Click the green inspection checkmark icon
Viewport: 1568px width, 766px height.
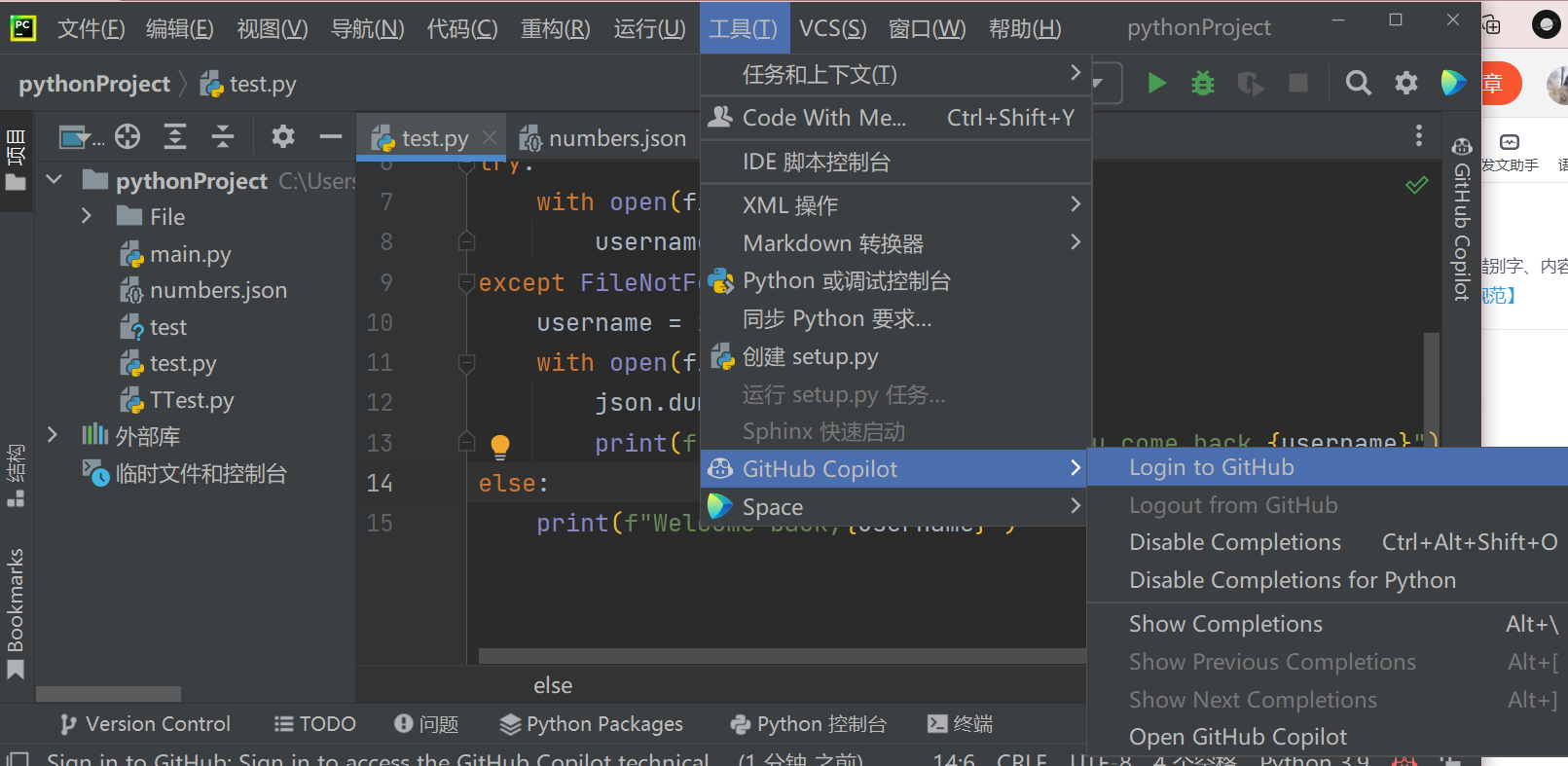click(x=1417, y=184)
